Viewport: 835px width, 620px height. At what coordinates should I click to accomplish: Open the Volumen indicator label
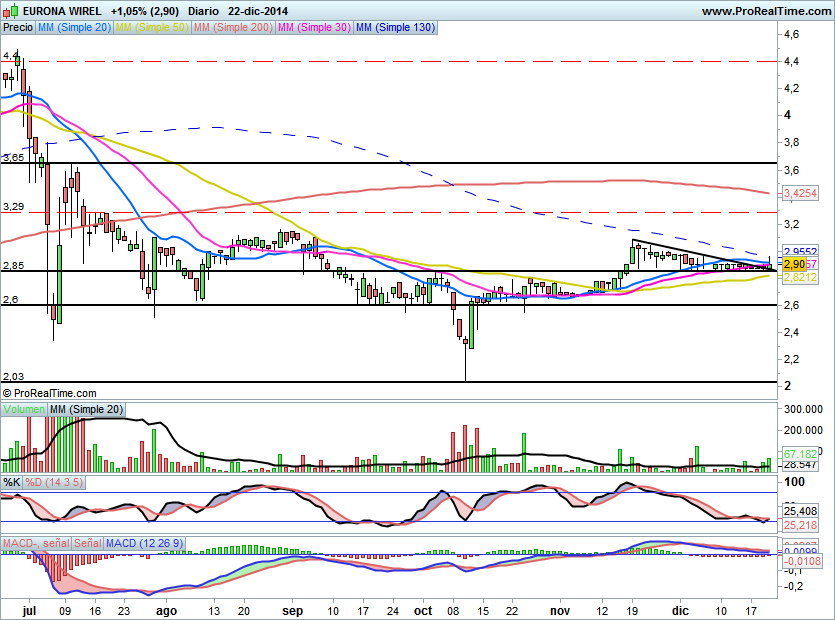[x=24, y=409]
